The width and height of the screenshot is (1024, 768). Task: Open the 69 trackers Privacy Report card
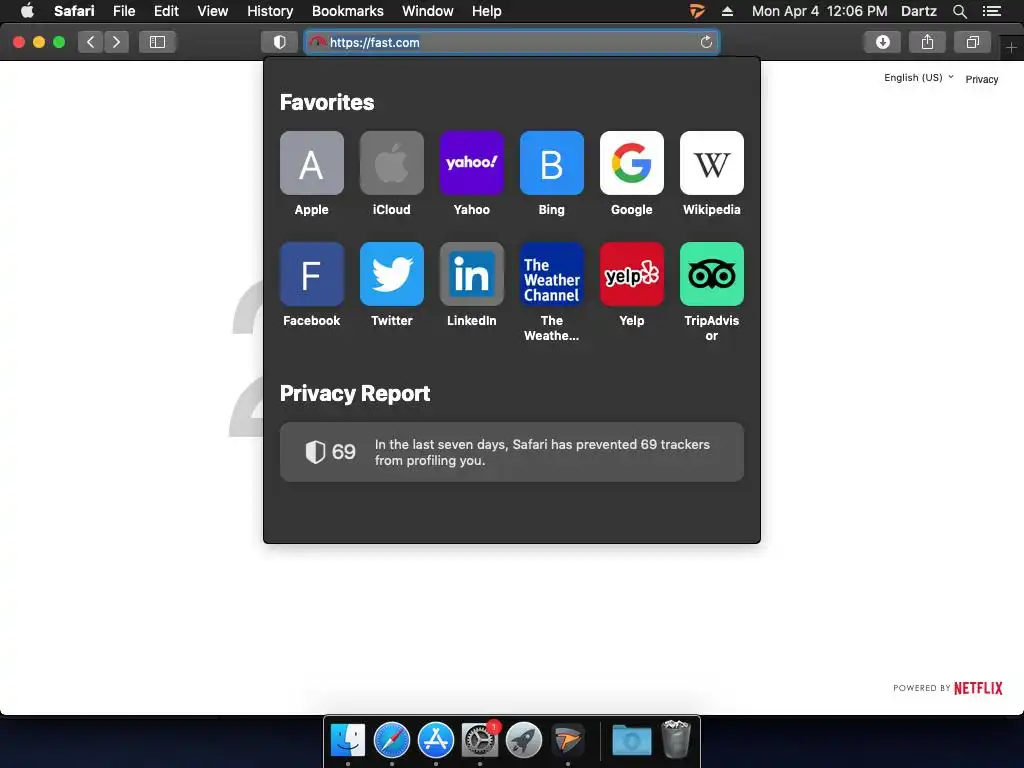click(x=512, y=452)
